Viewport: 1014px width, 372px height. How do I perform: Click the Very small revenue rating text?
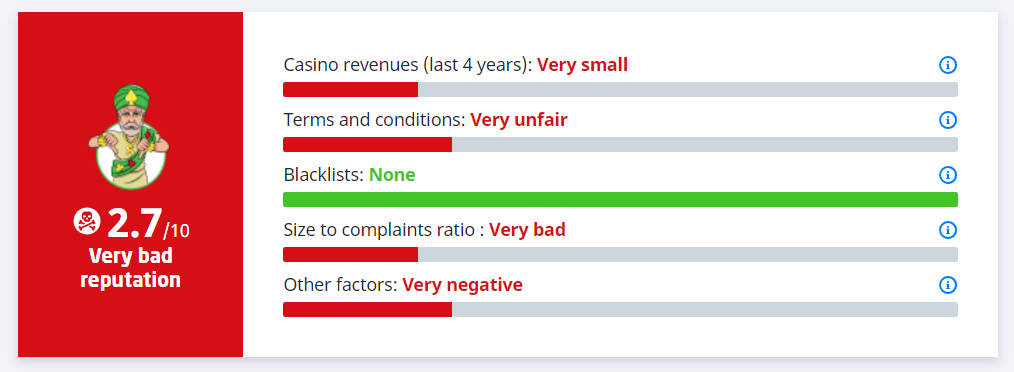coord(582,65)
